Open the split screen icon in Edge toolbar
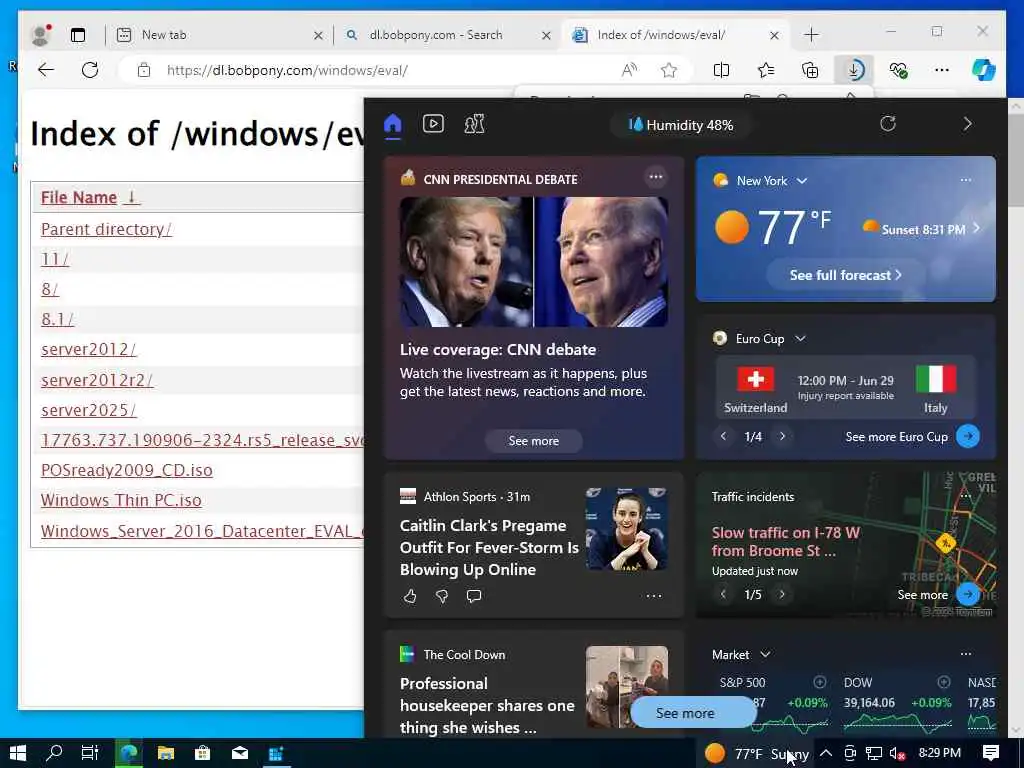 click(722, 70)
